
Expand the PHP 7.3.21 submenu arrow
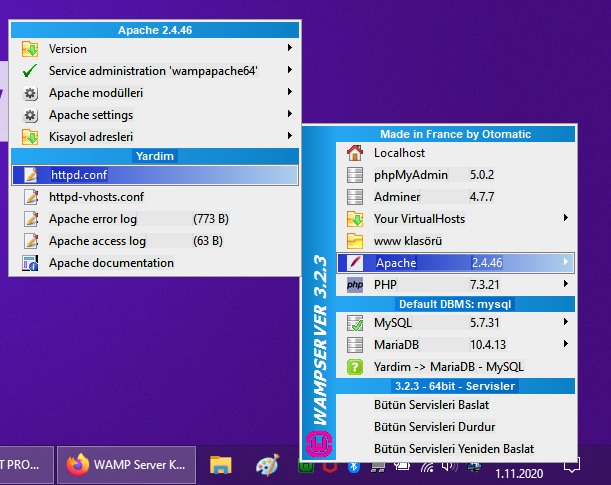(565, 284)
